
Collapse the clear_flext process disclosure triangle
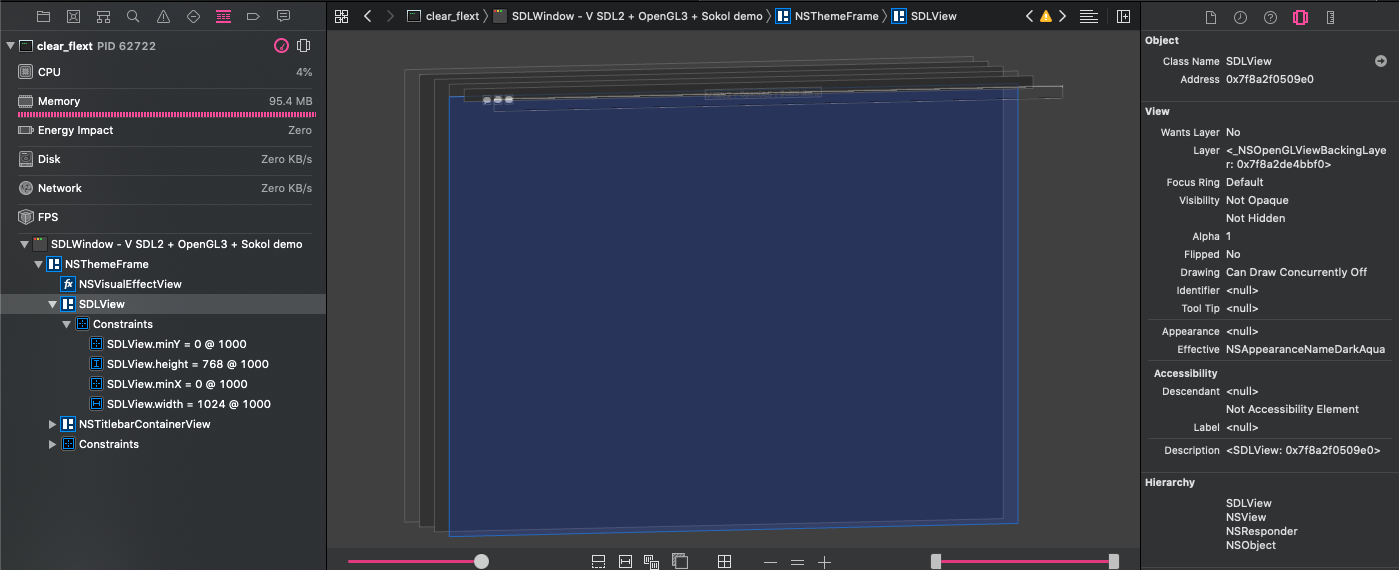[x=10, y=46]
